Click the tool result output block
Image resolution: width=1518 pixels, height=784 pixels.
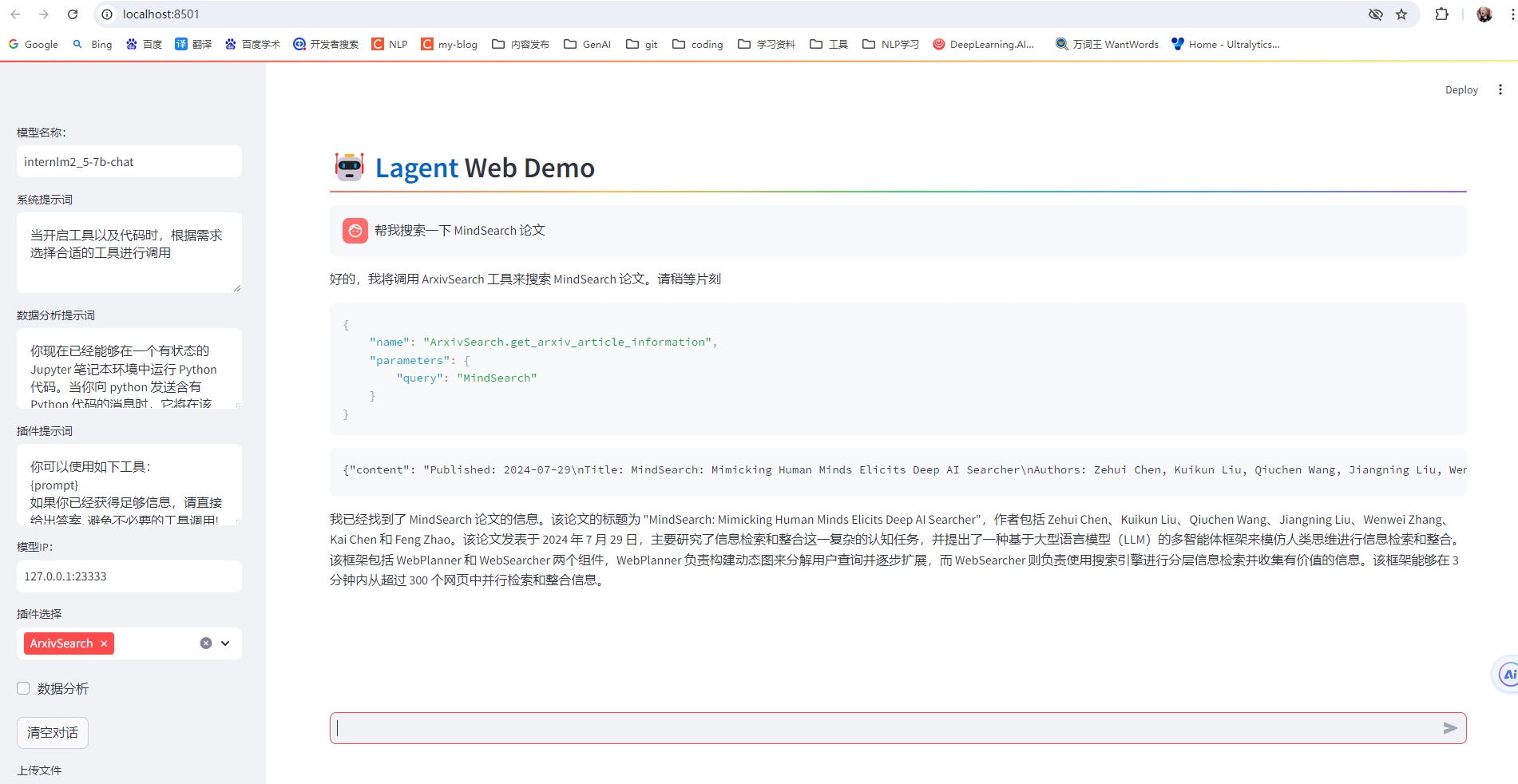point(898,470)
